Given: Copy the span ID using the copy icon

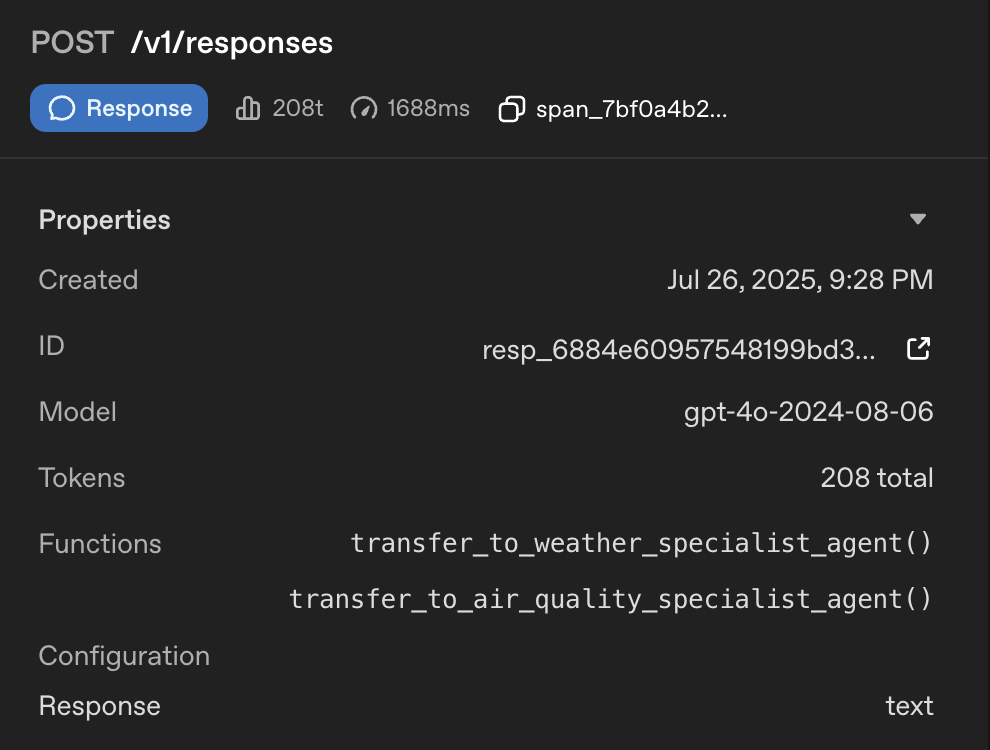Looking at the screenshot, I should coord(511,109).
